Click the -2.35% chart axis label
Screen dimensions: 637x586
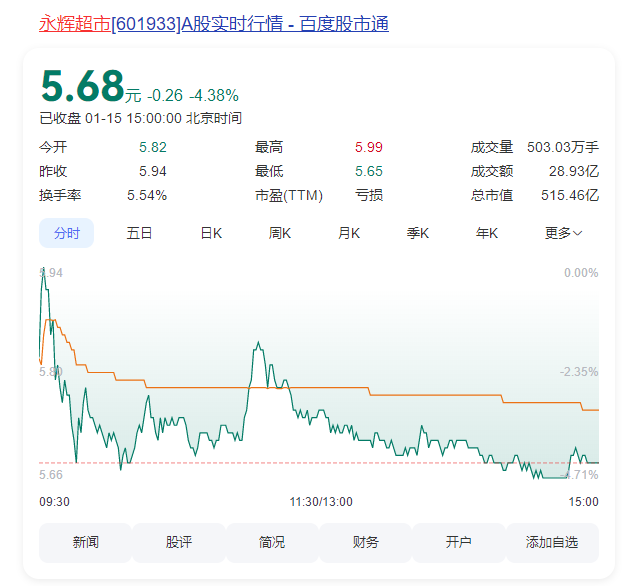[x=578, y=372]
